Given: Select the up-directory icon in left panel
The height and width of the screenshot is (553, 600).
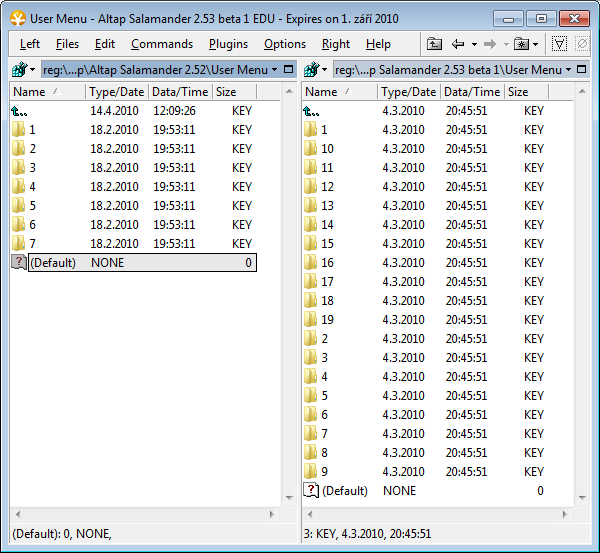Looking at the screenshot, I should tap(19, 111).
